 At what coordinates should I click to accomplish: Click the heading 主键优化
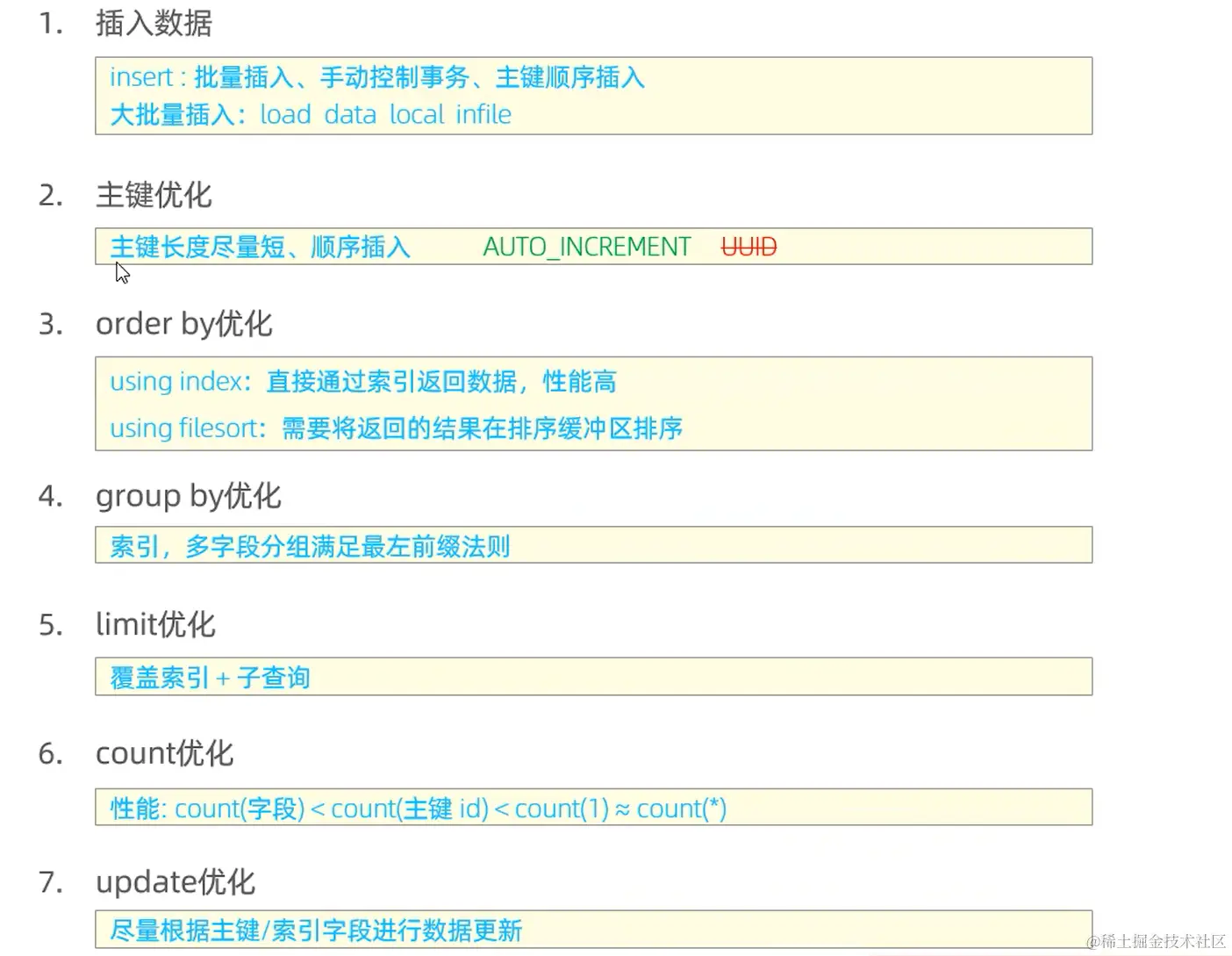[x=154, y=195]
